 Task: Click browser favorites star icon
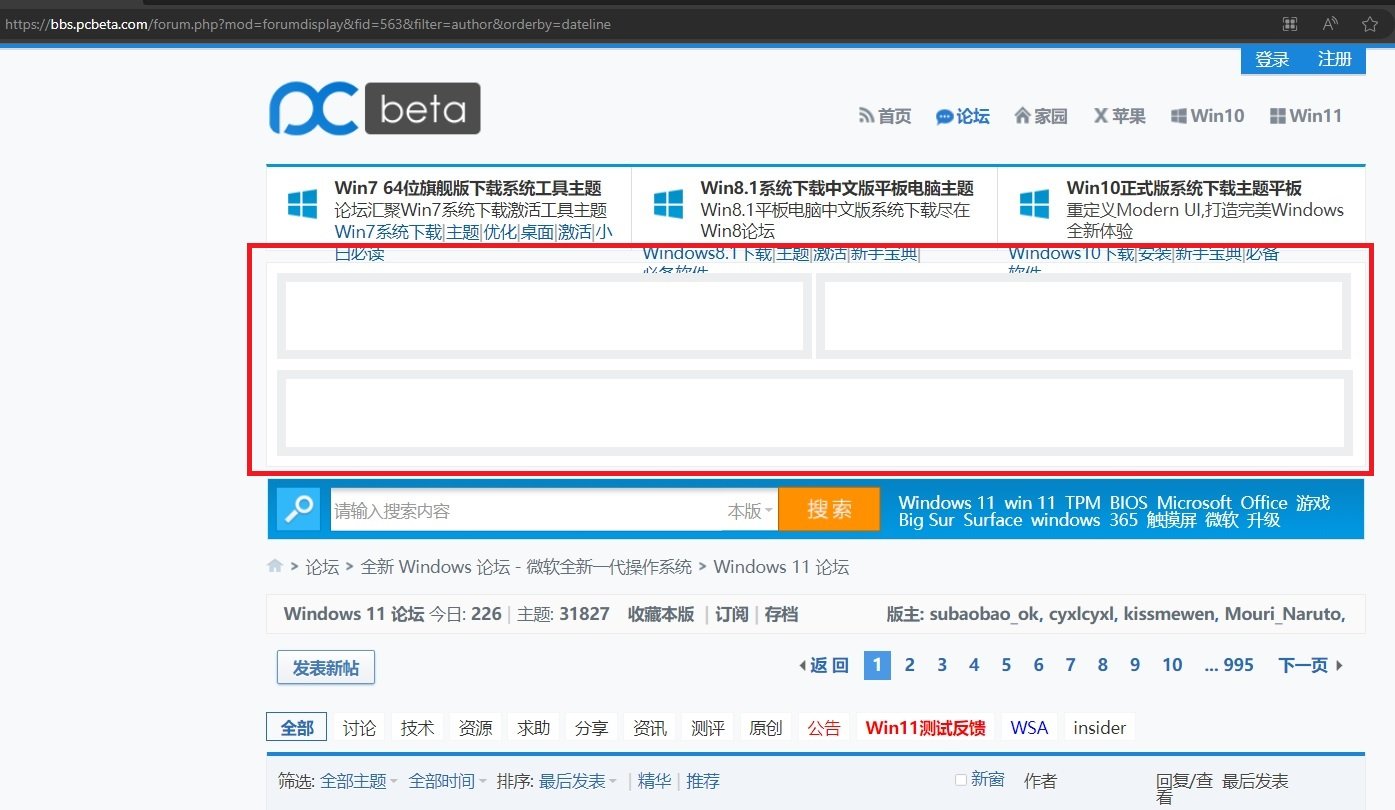click(x=1369, y=24)
